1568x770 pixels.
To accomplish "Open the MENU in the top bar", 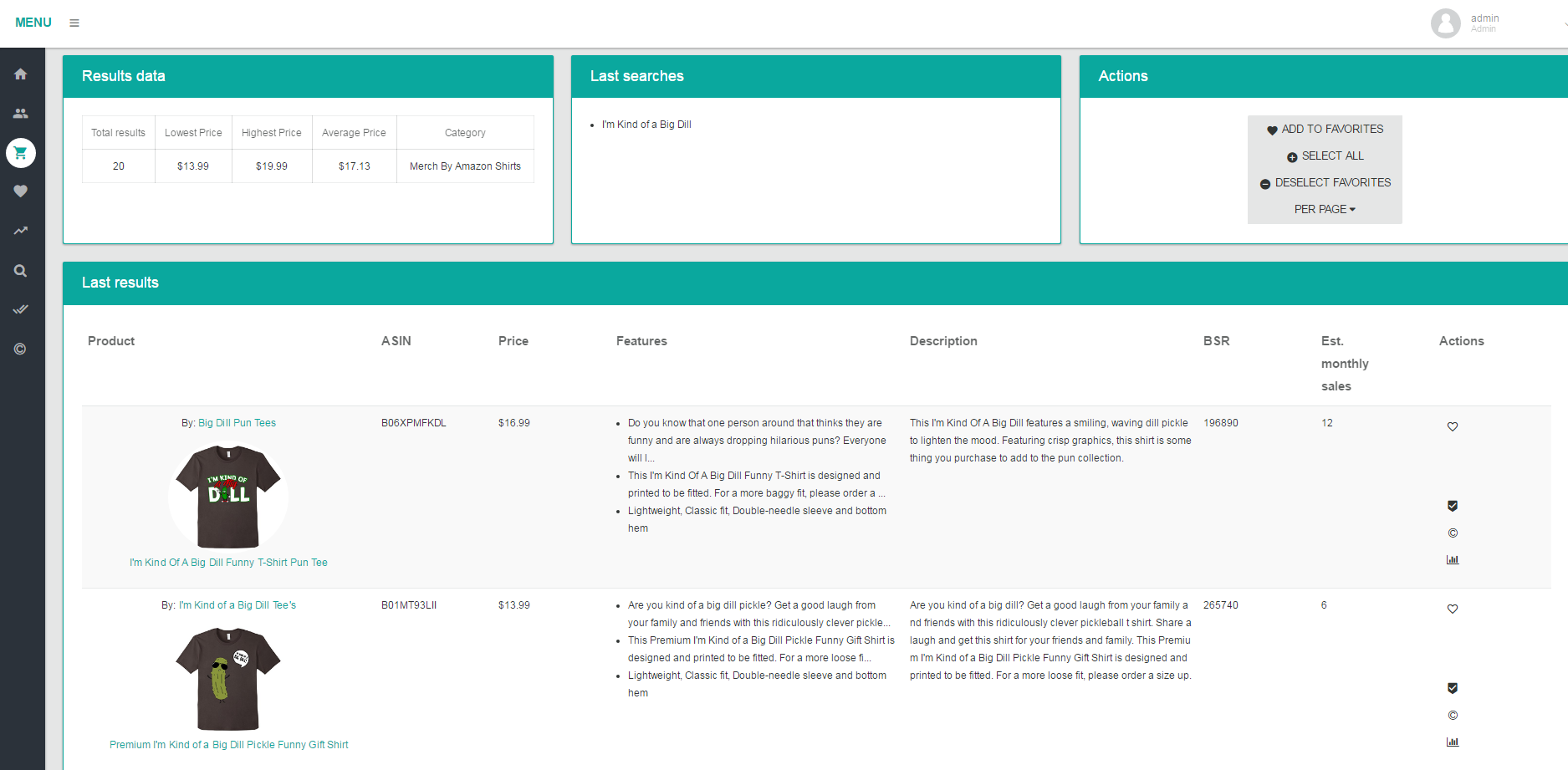I will click(x=33, y=22).
